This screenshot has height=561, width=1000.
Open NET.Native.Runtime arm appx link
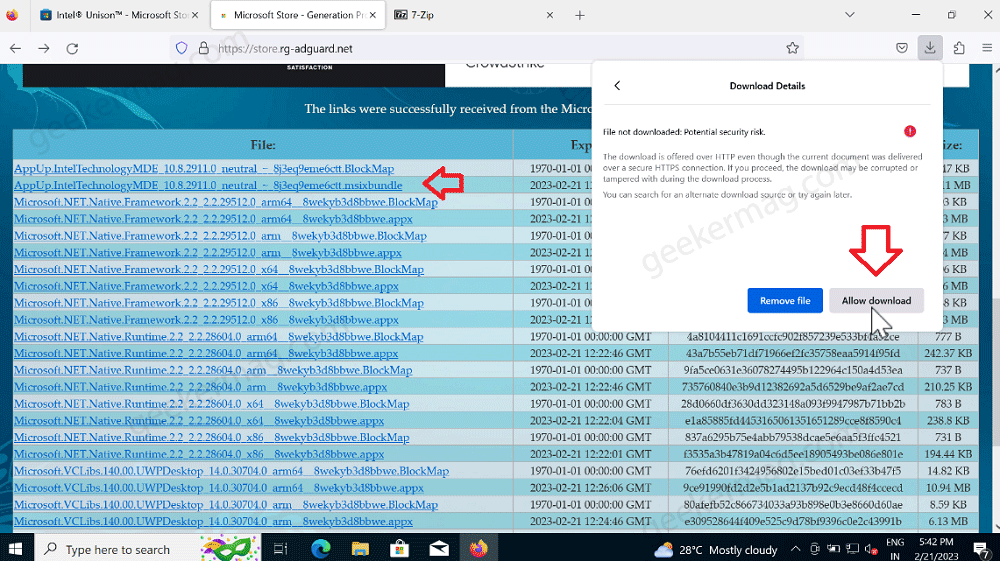(x=200, y=387)
